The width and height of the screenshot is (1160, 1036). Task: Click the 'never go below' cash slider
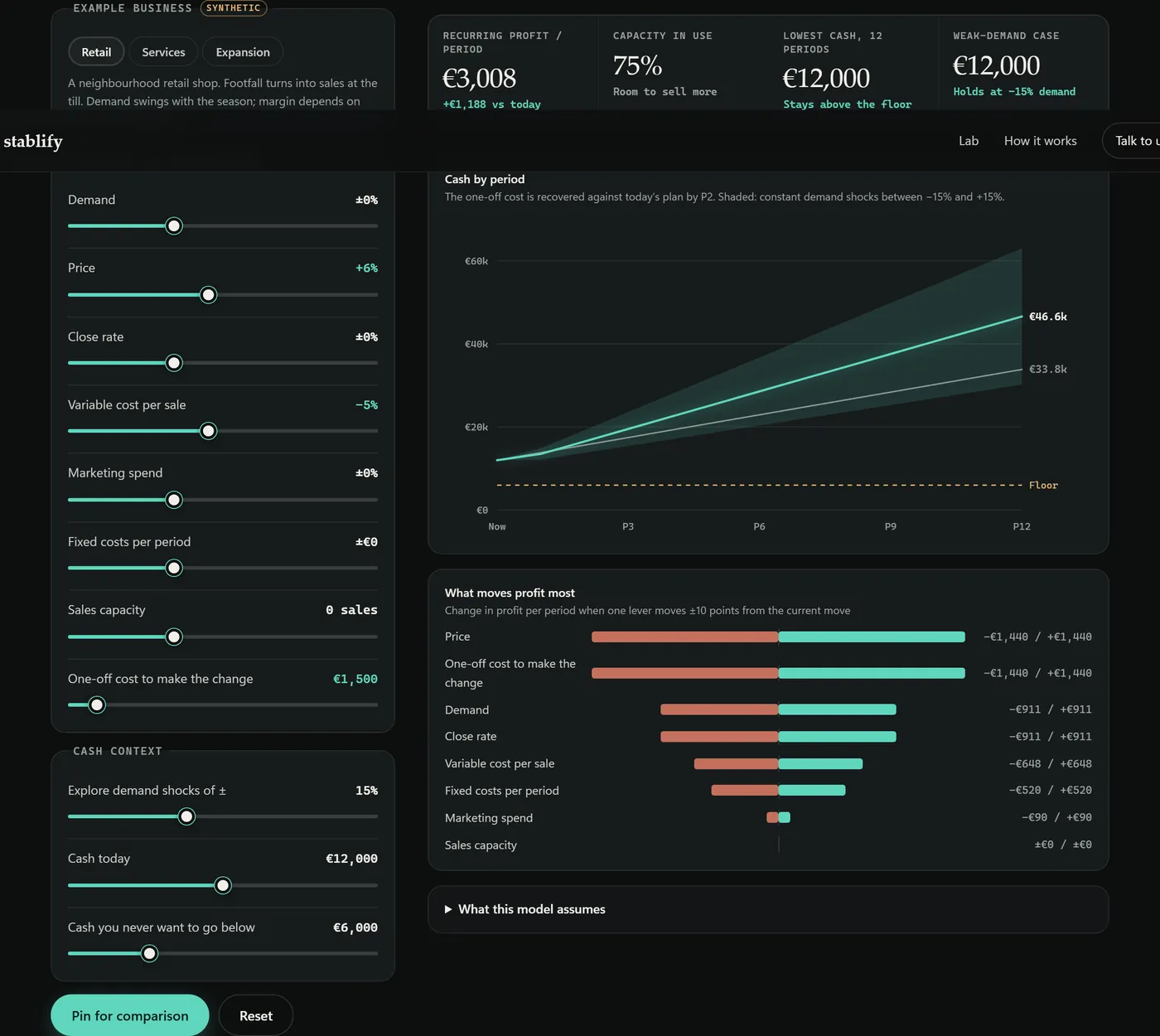223,954
